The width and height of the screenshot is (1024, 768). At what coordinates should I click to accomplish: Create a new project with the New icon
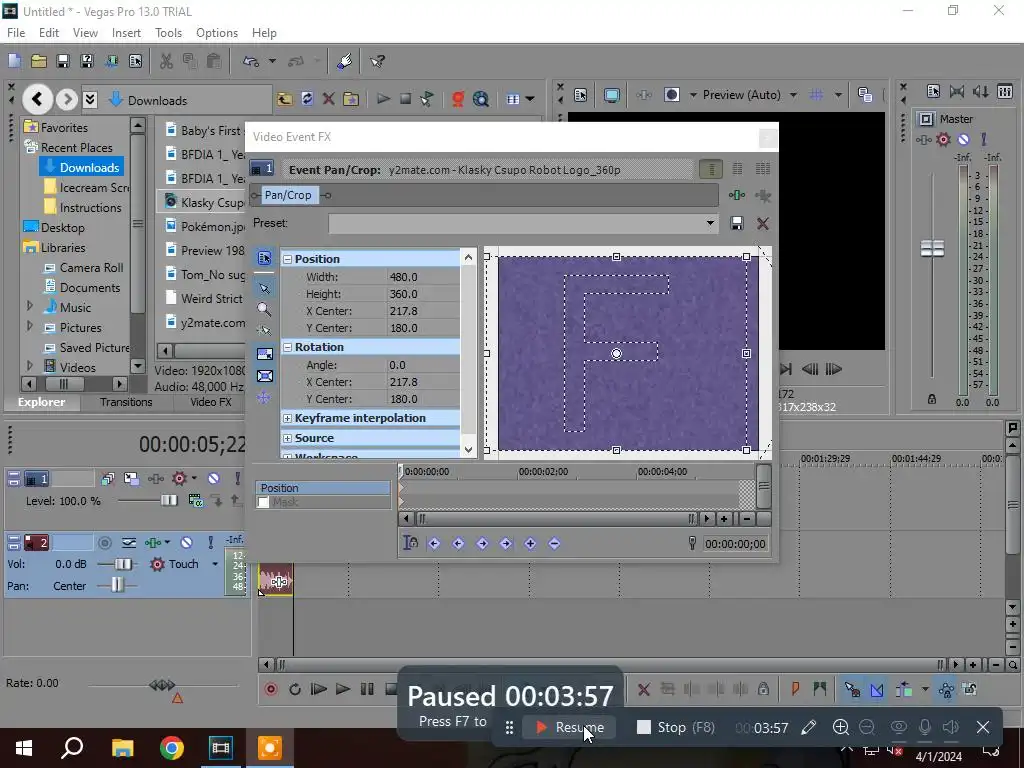14,61
